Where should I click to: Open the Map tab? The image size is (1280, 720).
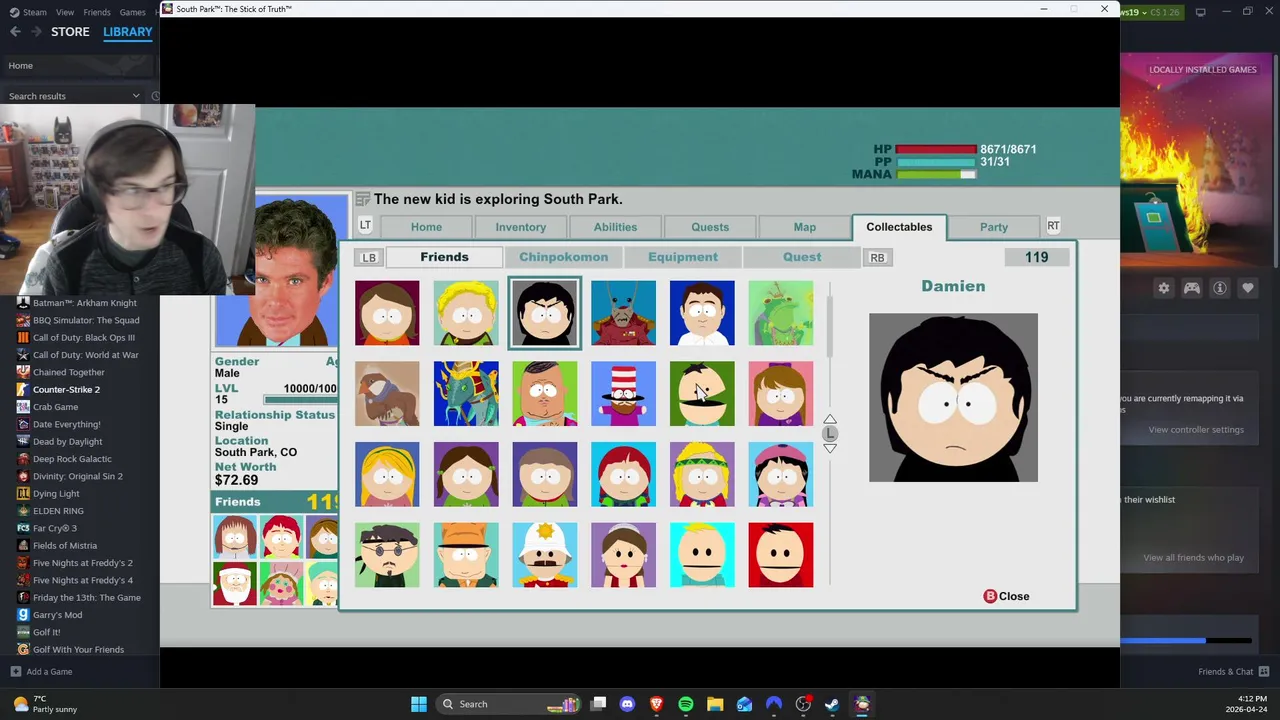click(804, 227)
